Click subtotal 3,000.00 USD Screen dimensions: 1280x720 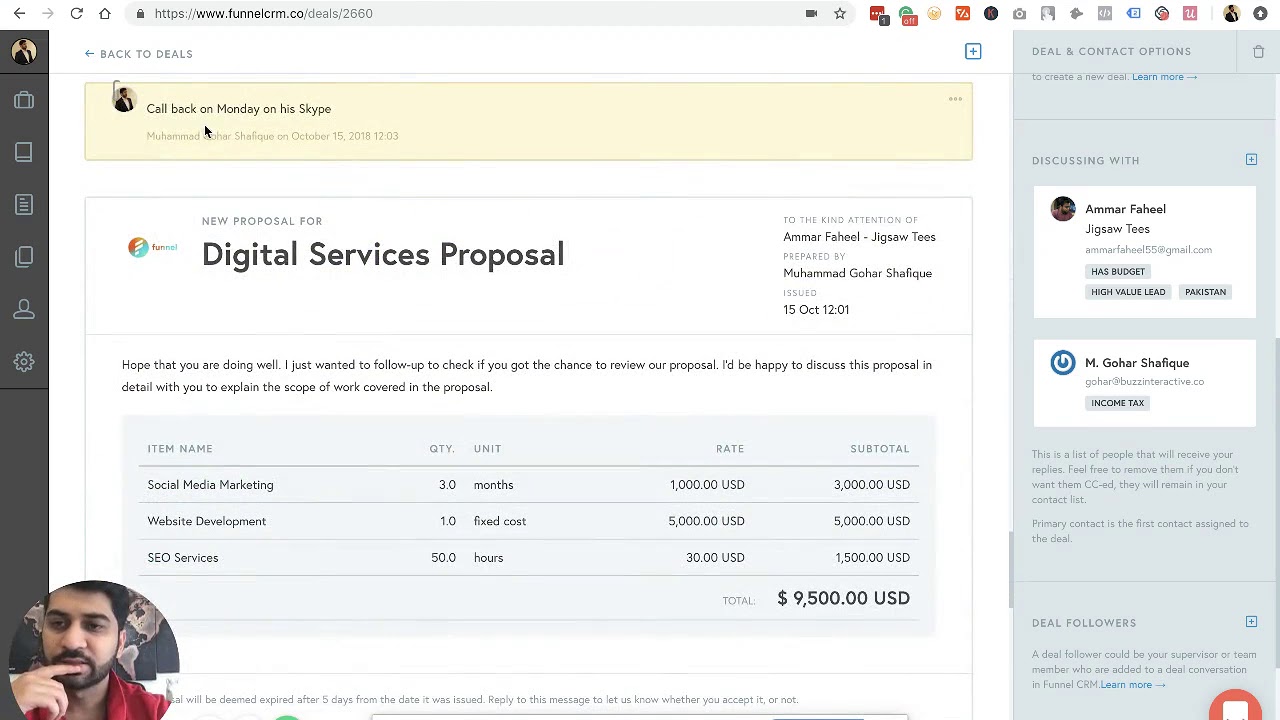(x=872, y=485)
